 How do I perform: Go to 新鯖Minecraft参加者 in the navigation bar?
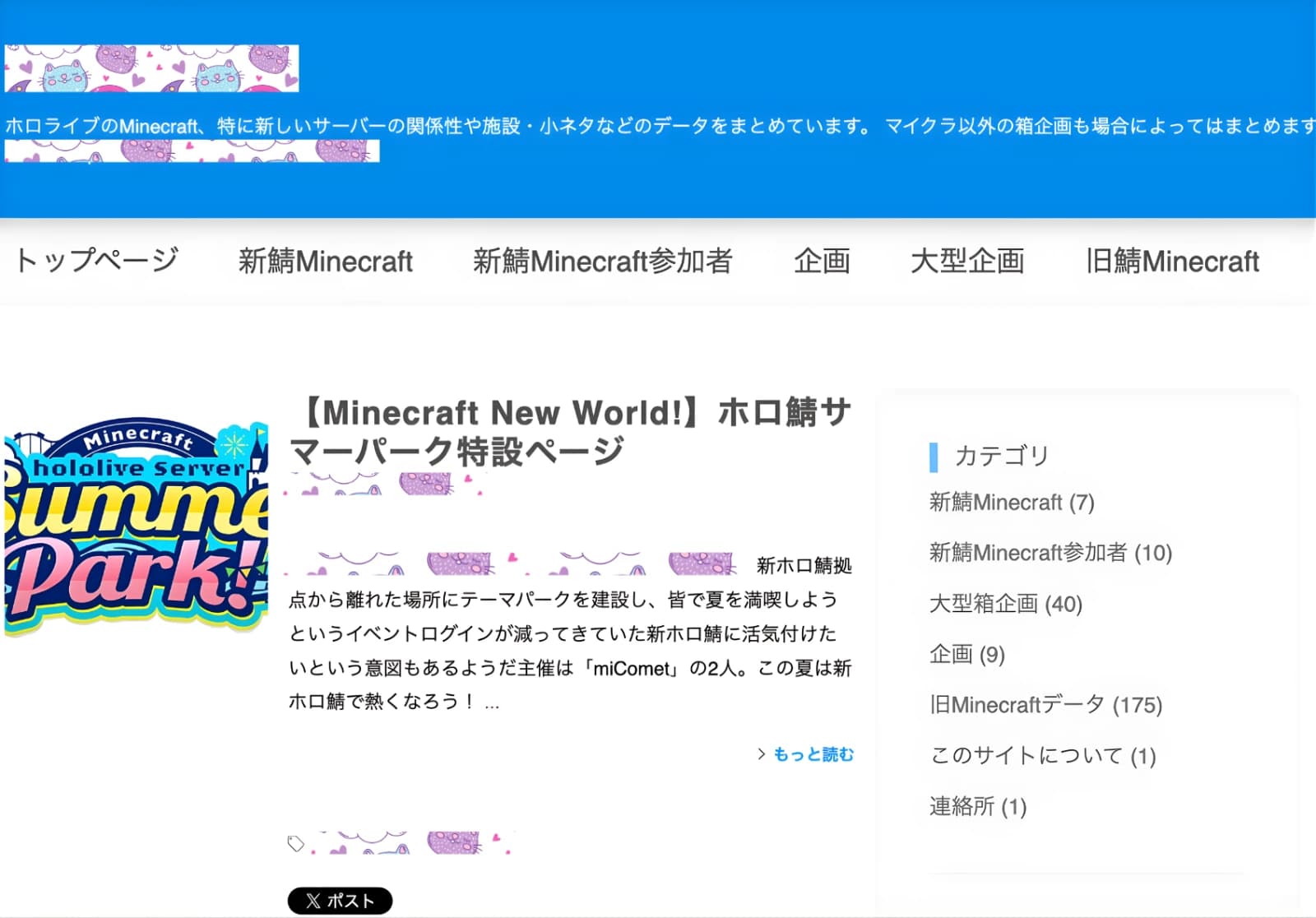pyautogui.click(x=602, y=261)
